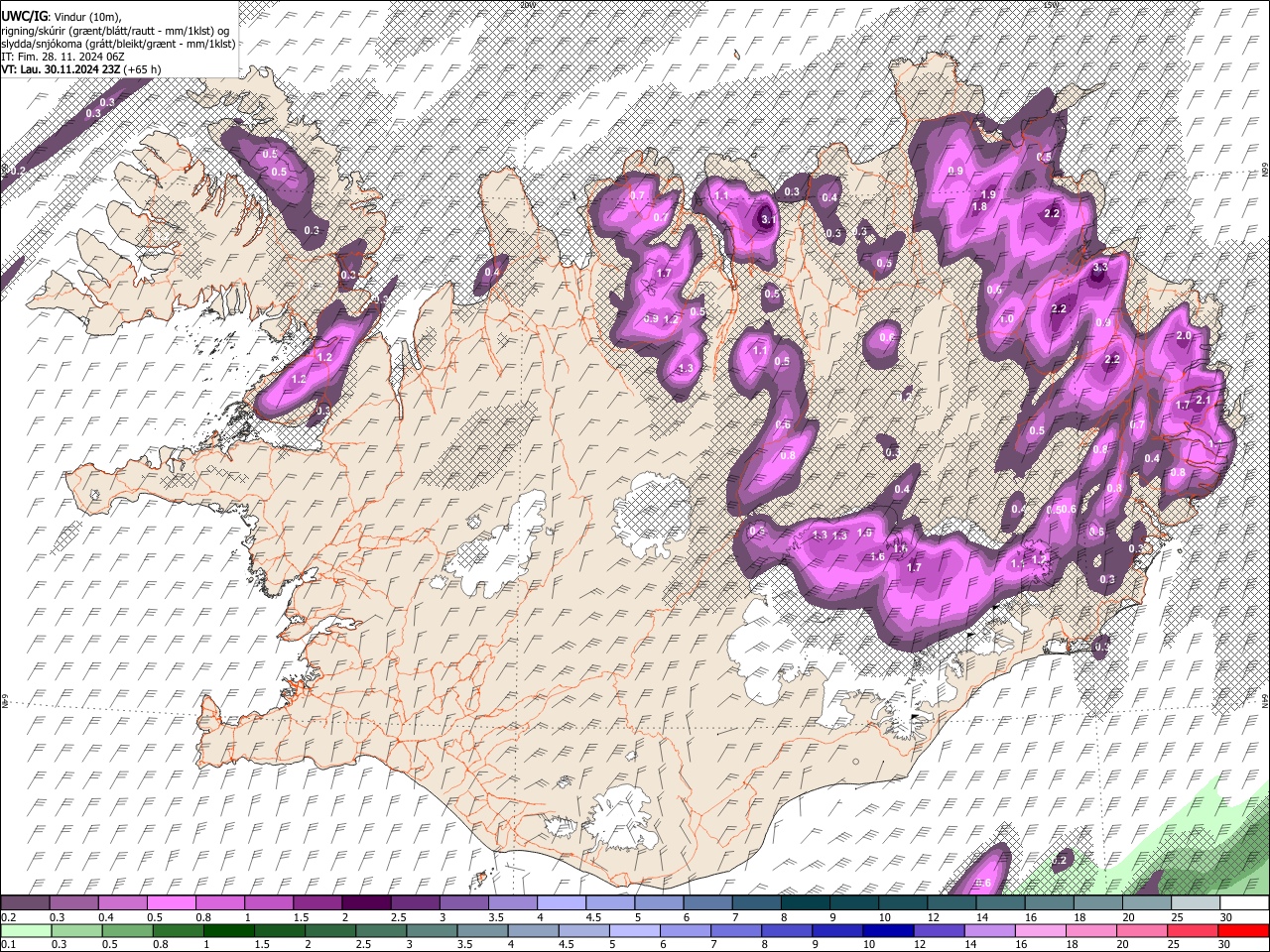Click the '1.0' snowfall value on the map

click(x=1006, y=319)
